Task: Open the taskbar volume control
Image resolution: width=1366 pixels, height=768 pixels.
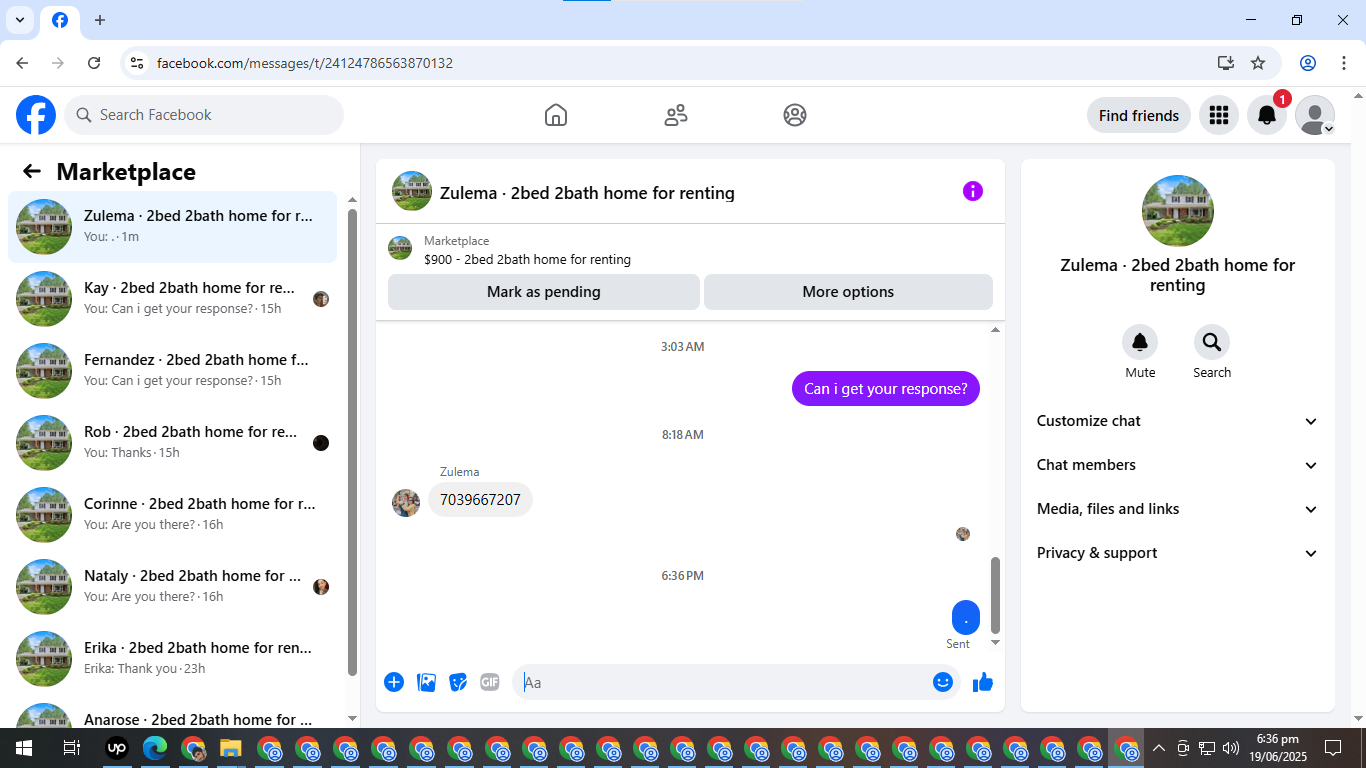Action: tap(1231, 748)
